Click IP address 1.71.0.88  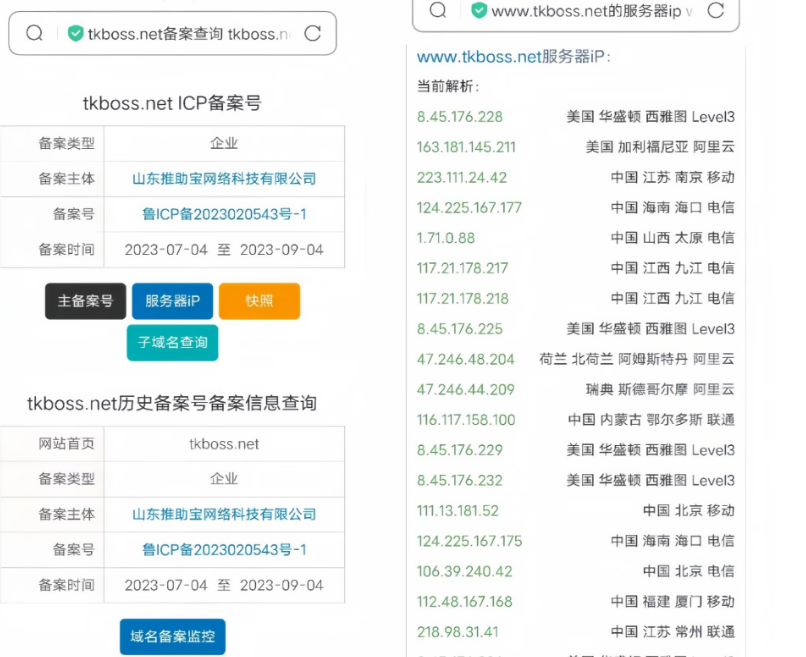pyautogui.click(x=446, y=238)
